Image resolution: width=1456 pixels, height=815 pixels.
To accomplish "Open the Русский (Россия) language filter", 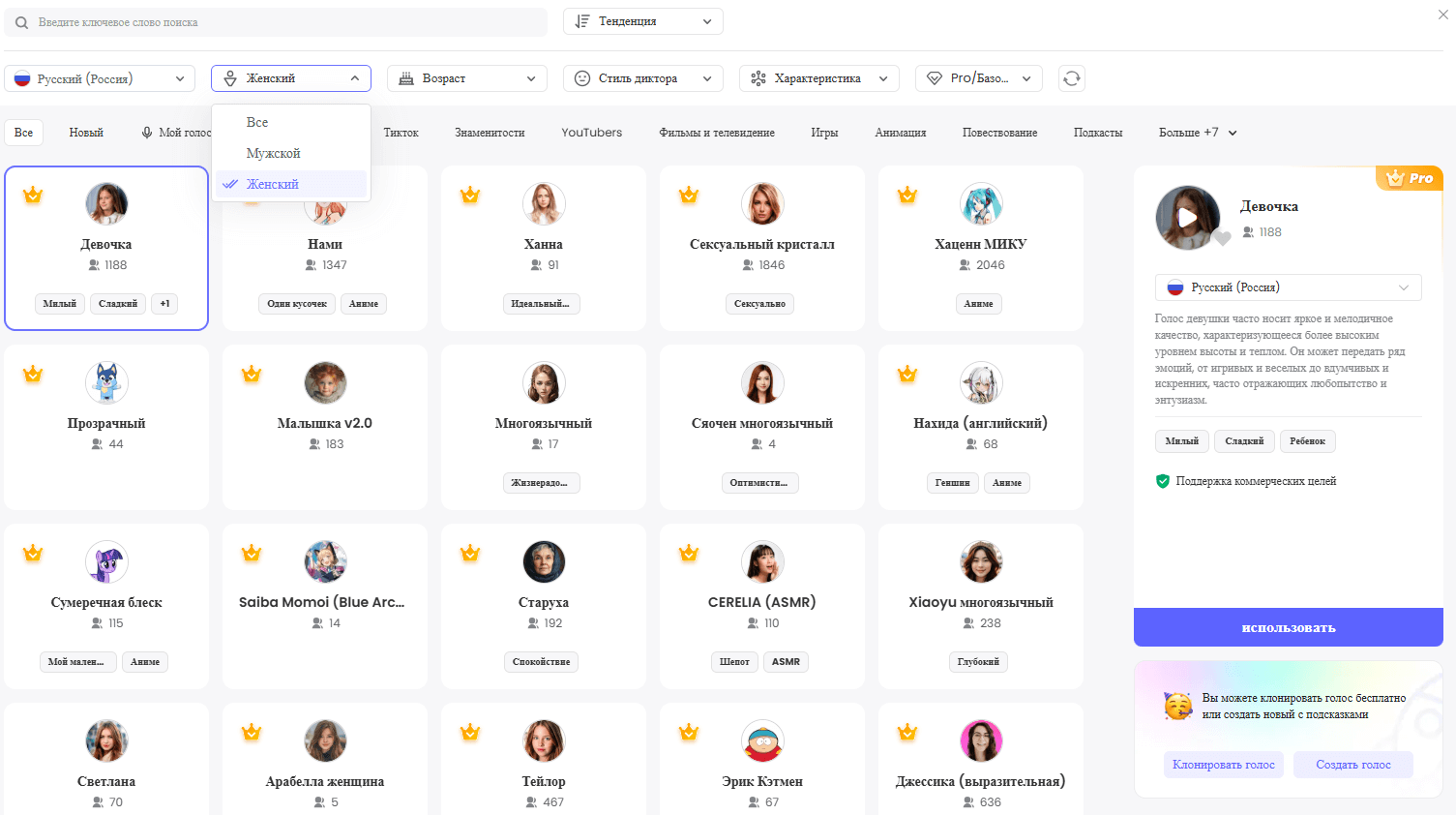I will [x=100, y=78].
